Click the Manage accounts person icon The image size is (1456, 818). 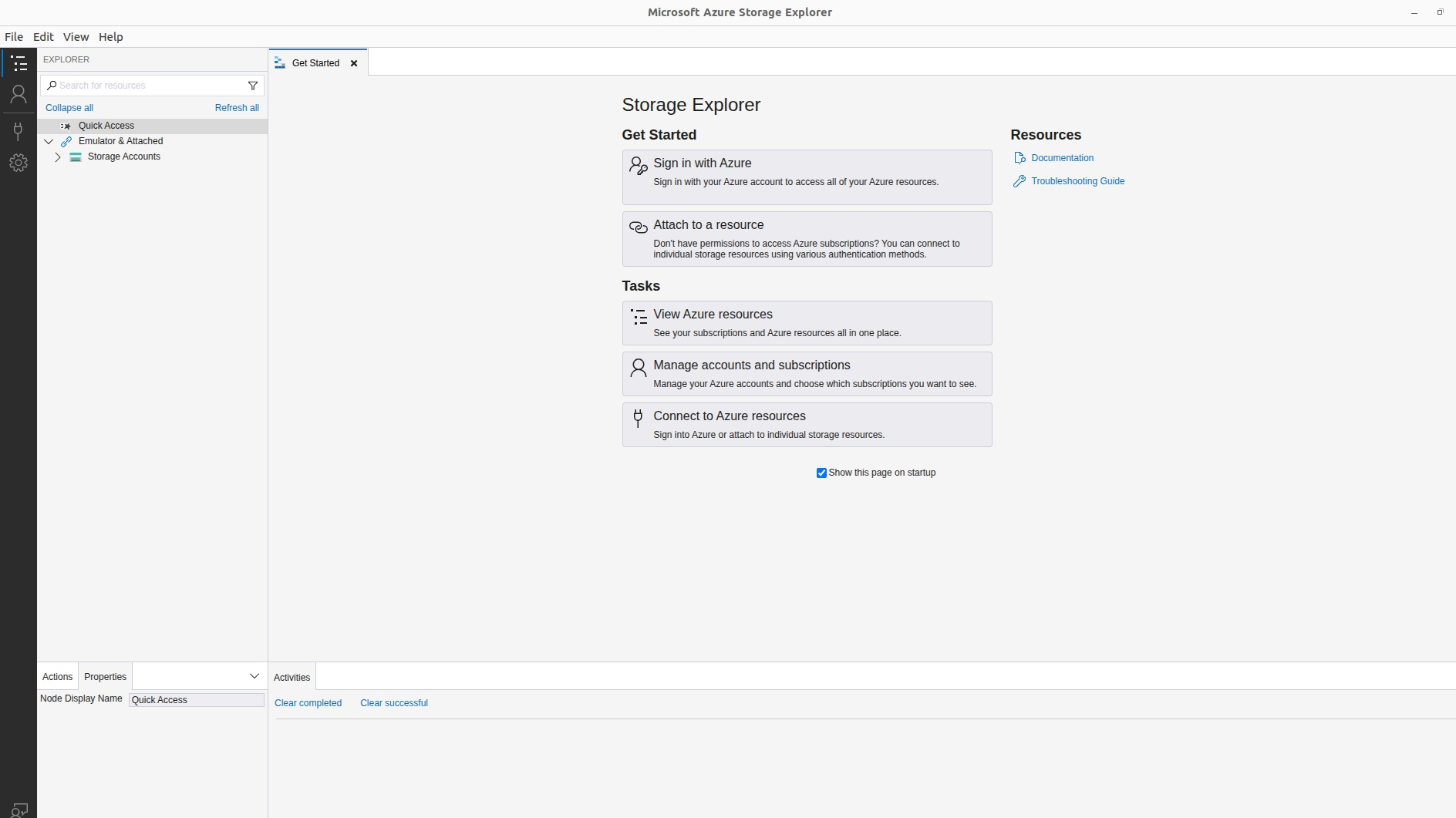point(639,368)
